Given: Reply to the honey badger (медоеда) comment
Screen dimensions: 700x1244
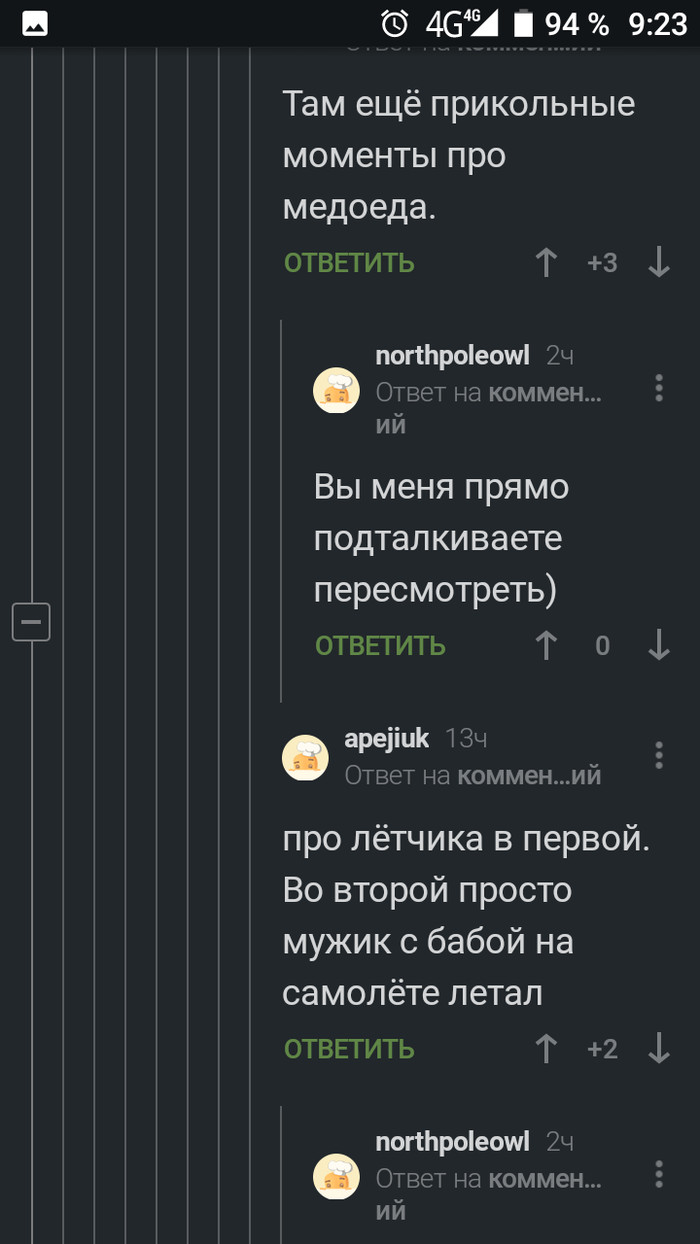Looking at the screenshot, I should pos(349,263).
